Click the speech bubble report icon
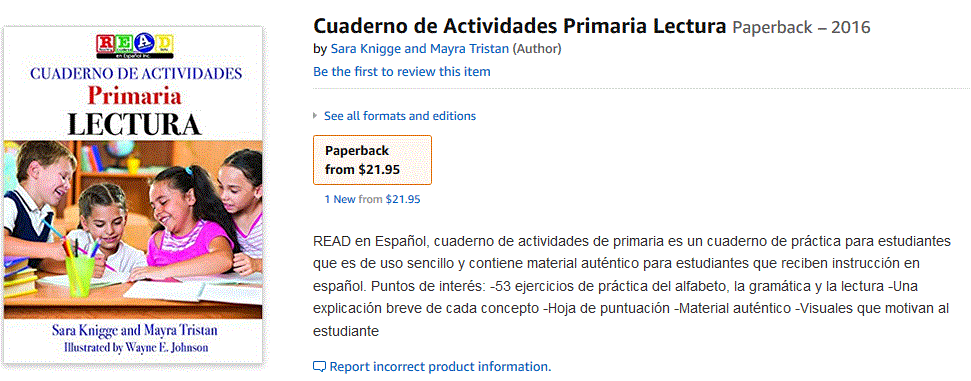Image resolution: width=971 pixels, height=381 pixels. pos(319,366)
